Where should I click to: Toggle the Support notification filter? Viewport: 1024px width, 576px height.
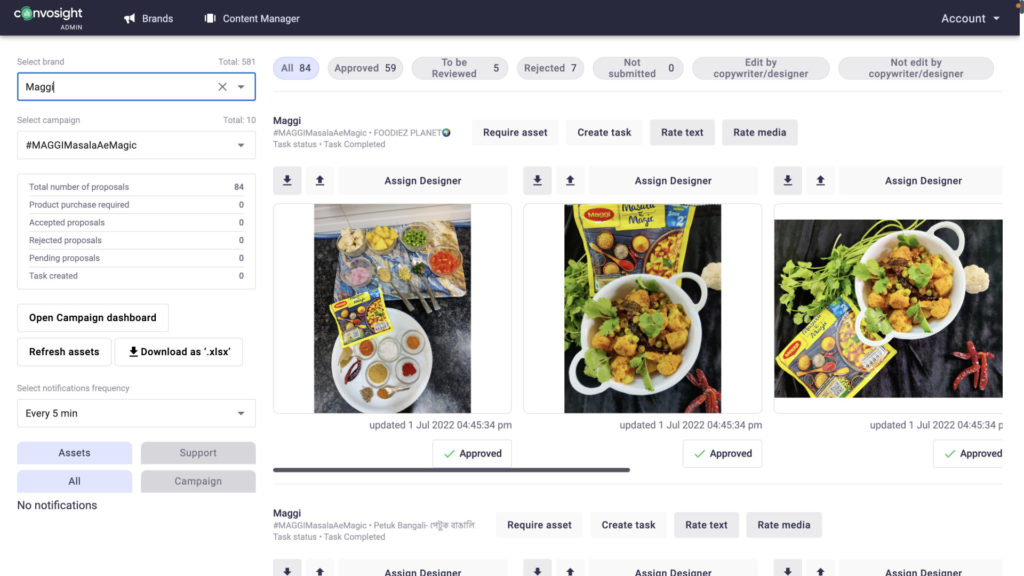pyautogui.click(x=198, y=453)
